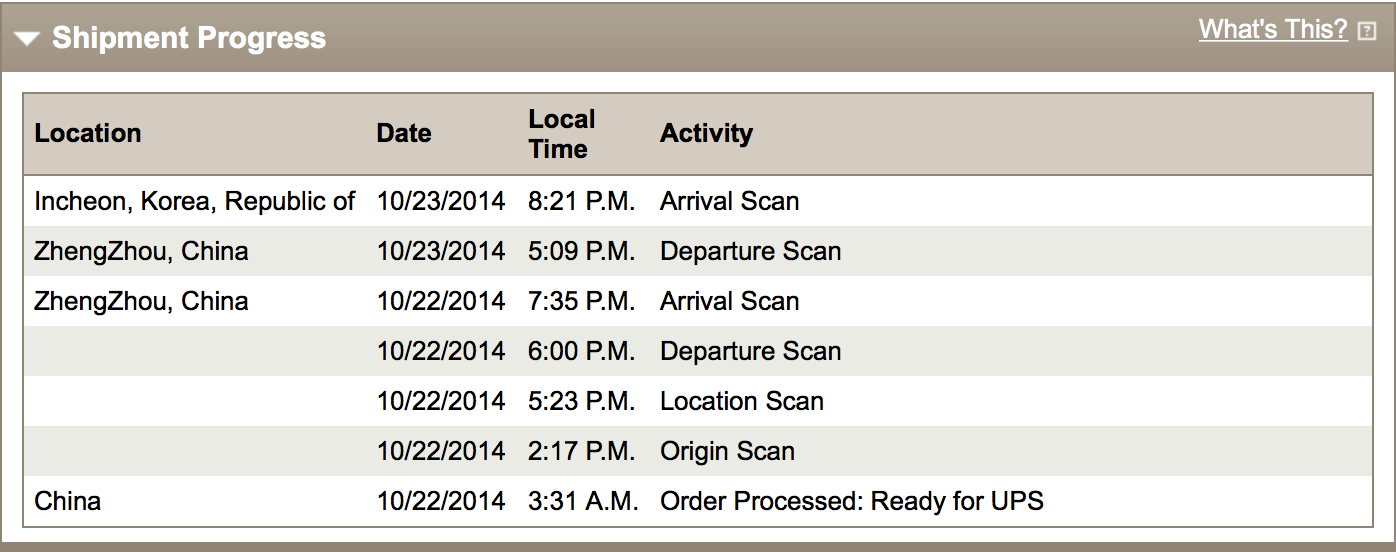Screen dimensions: 1396x552
Task: Select the Date column header
Action: (404, 133)
